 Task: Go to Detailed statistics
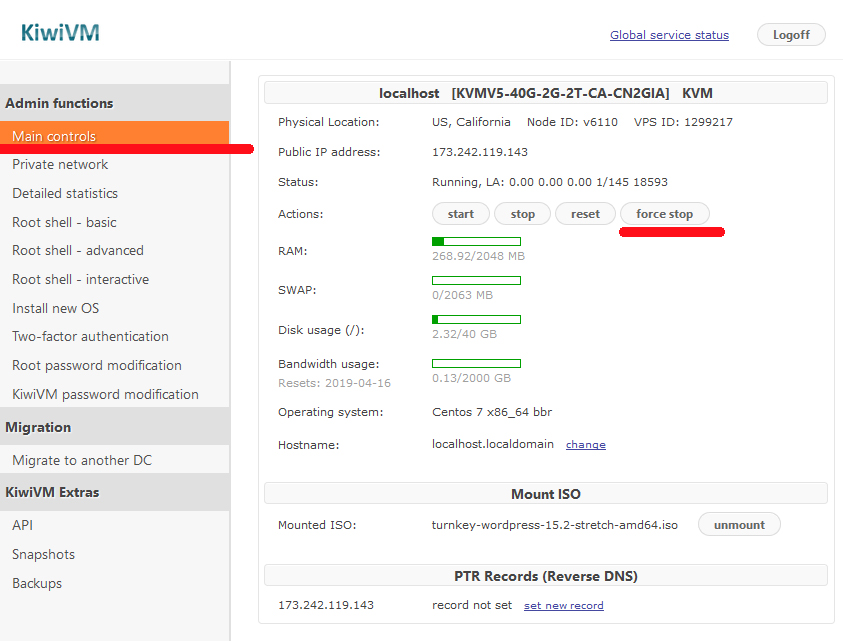[x=65, y=193]
